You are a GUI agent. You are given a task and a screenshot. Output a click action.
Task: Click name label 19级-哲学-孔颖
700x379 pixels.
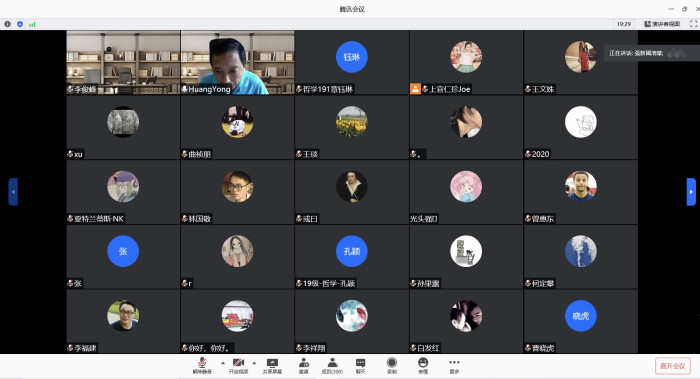coord(329,283)
